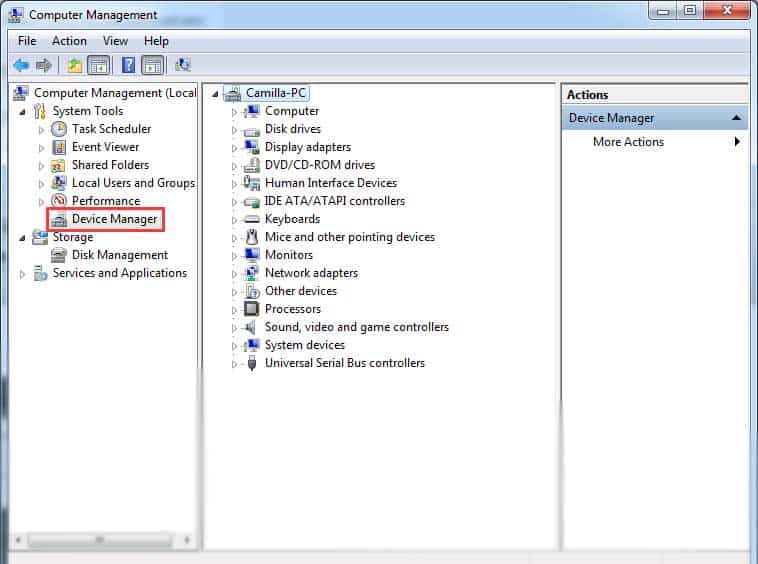This screenshot has width=758, height=564.
Task: Click the Universal Serial Bus controllers plug icon
Action: [252, 363]
